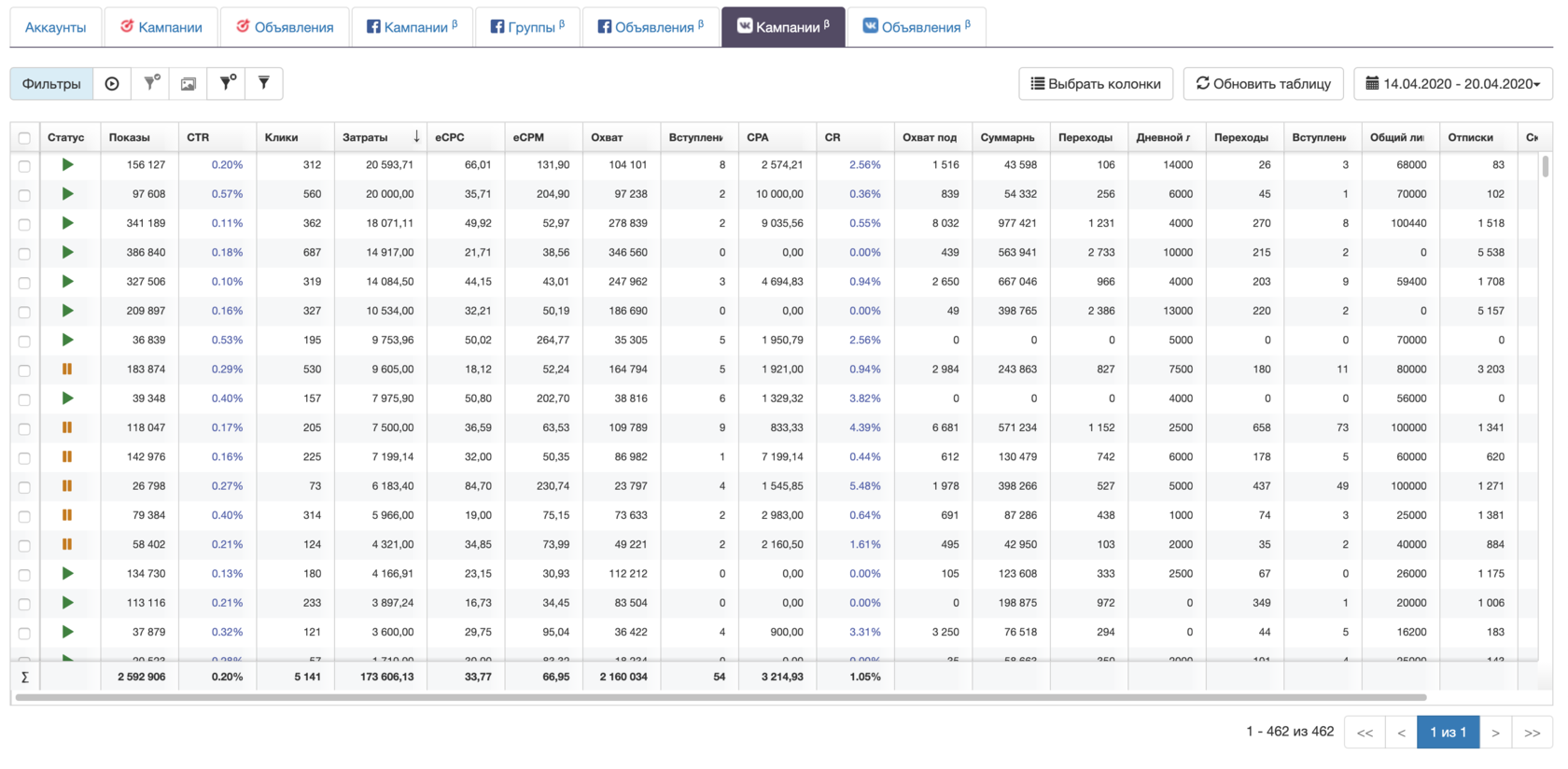Click the Обновить таблицу button
The image size is (1568, 769).
(1264, 84)
